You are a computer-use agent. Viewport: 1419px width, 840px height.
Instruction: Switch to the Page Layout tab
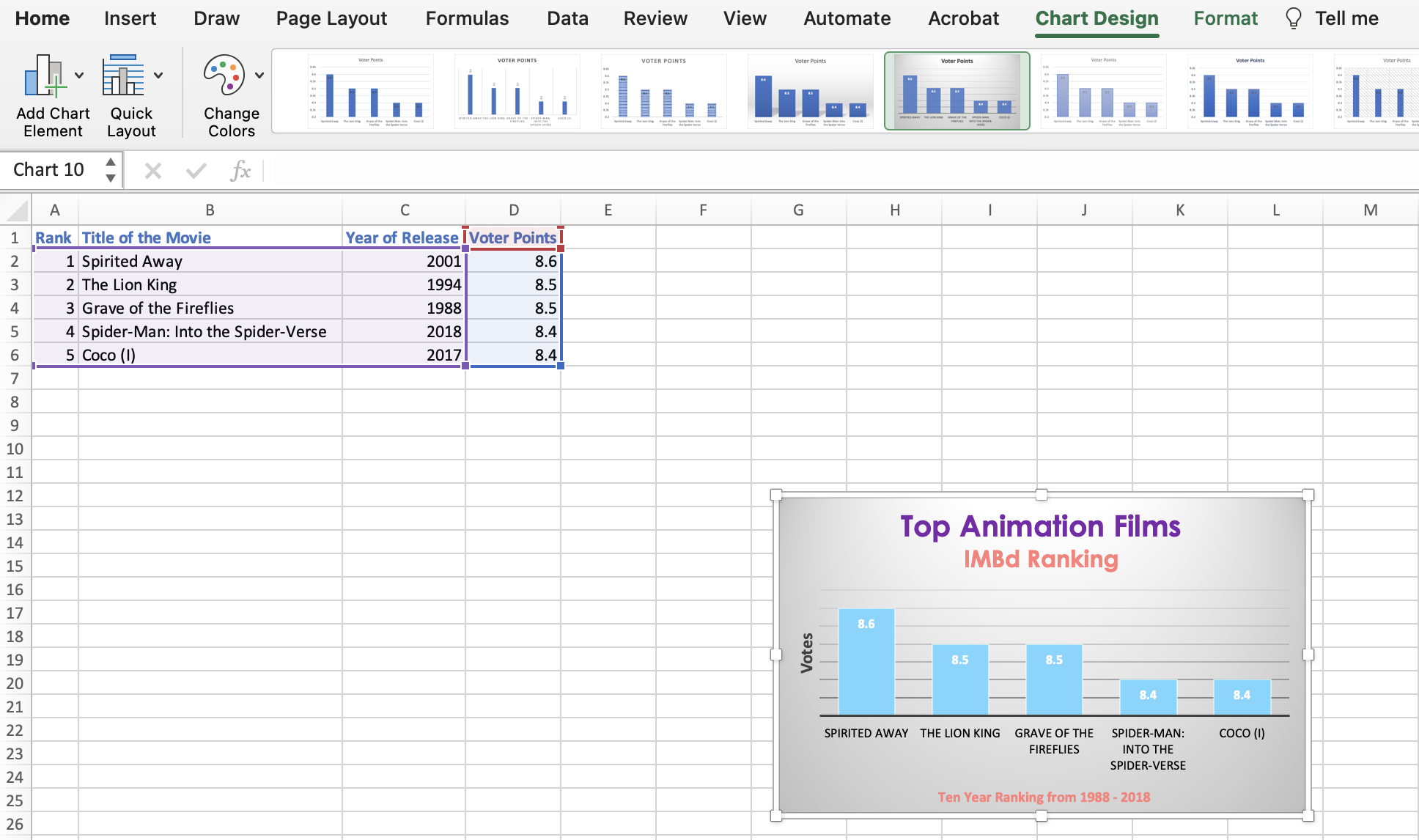(331, 18)
